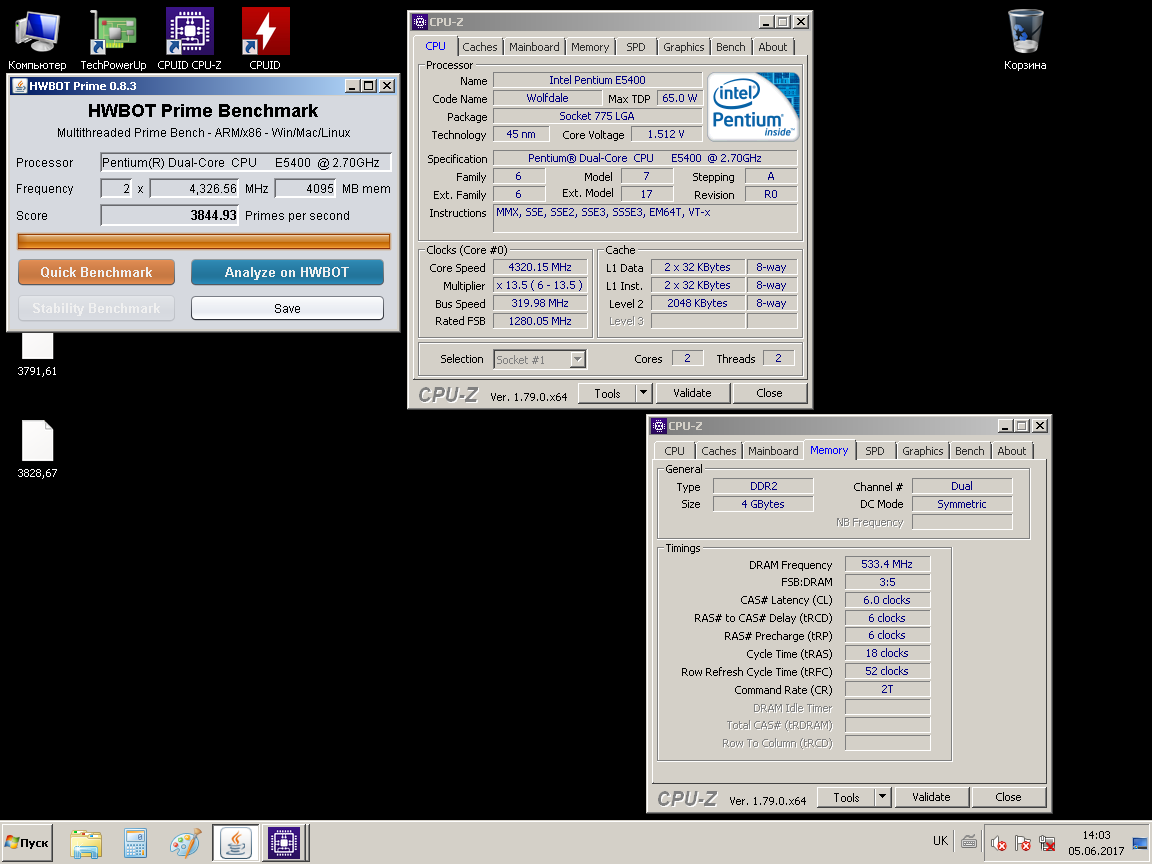Switch to the CPU-Z taskbar item
Image resolution: width=1152 pixels, height=864 pixels.
(x=284, y=843)
